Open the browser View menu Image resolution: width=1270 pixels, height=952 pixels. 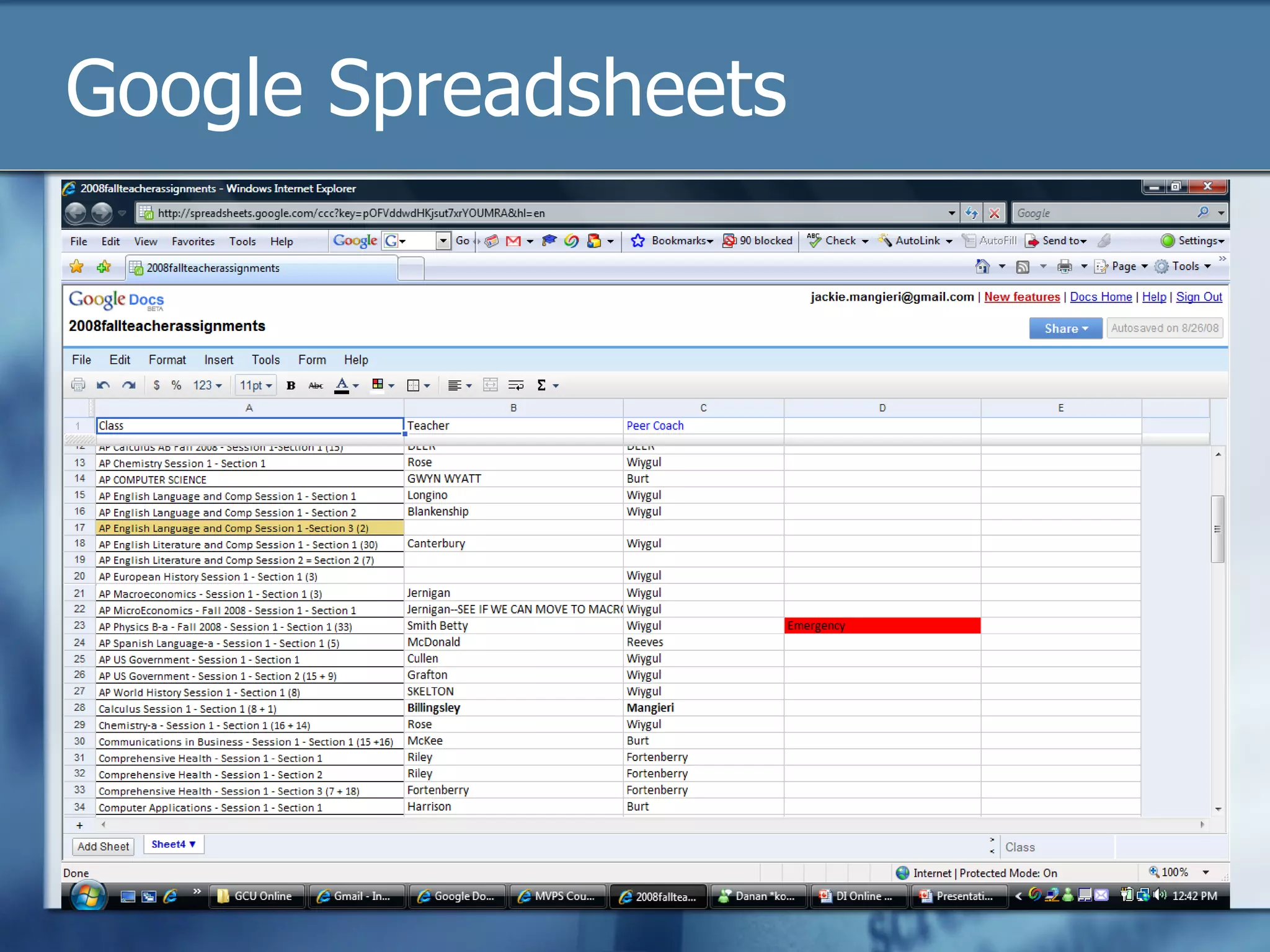[145, 242]
